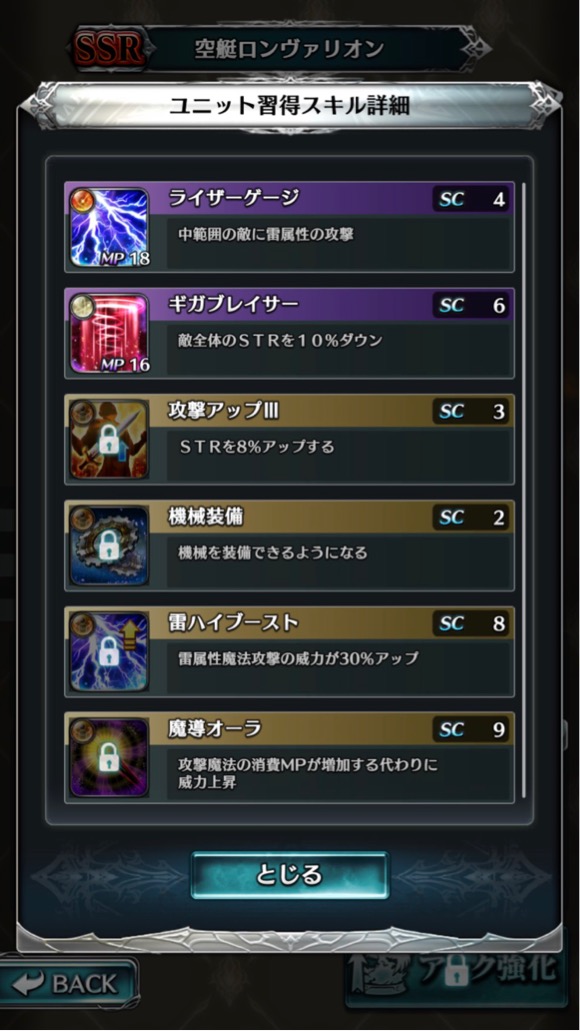Close the dialog with とじる button
This screenshot has width=580, height=1031.
click(290, 875)
